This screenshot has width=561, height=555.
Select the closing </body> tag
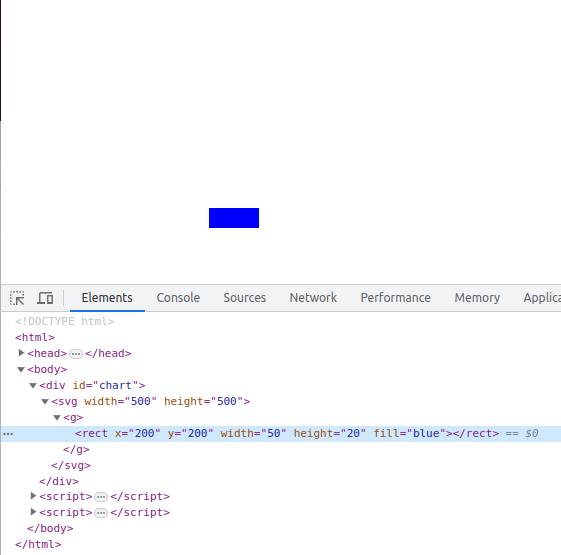50,529
